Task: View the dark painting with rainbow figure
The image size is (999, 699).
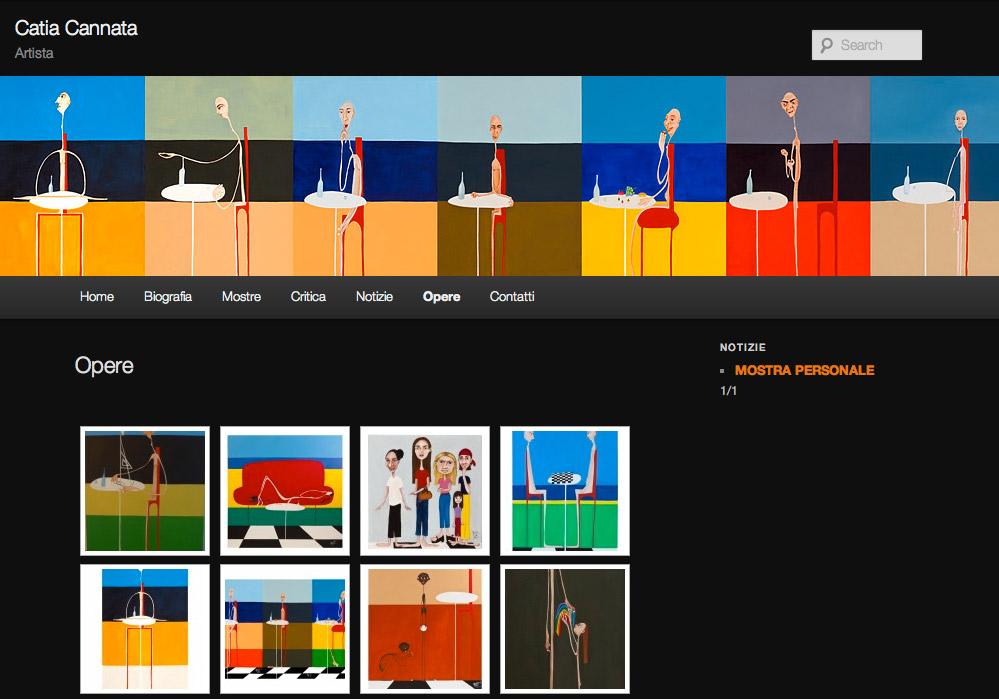Action: pos(565,629)
